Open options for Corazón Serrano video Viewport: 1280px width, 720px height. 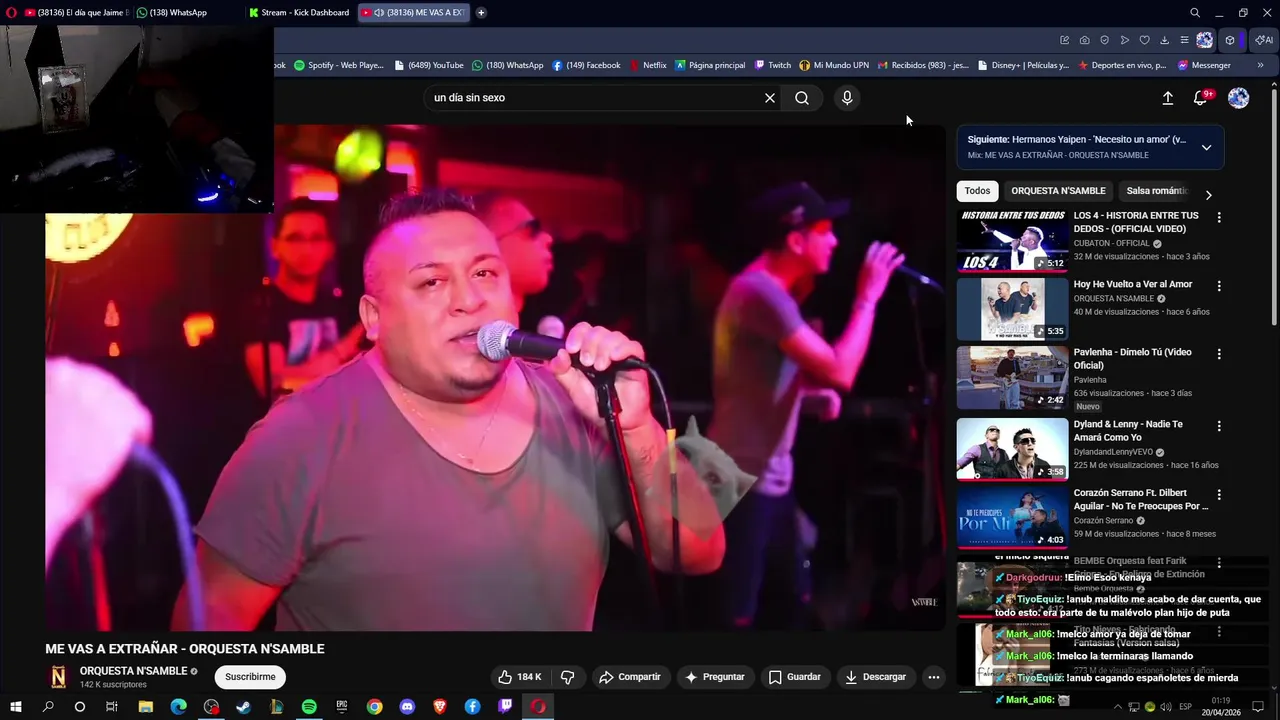point(1218,495)
